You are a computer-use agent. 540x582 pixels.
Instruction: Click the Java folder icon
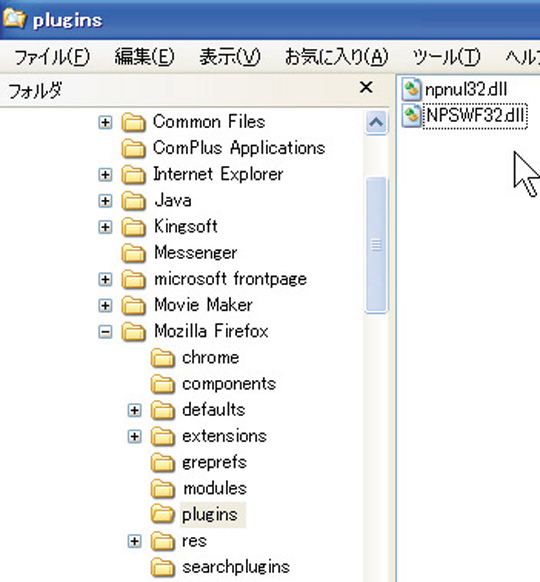coord(133,201)
